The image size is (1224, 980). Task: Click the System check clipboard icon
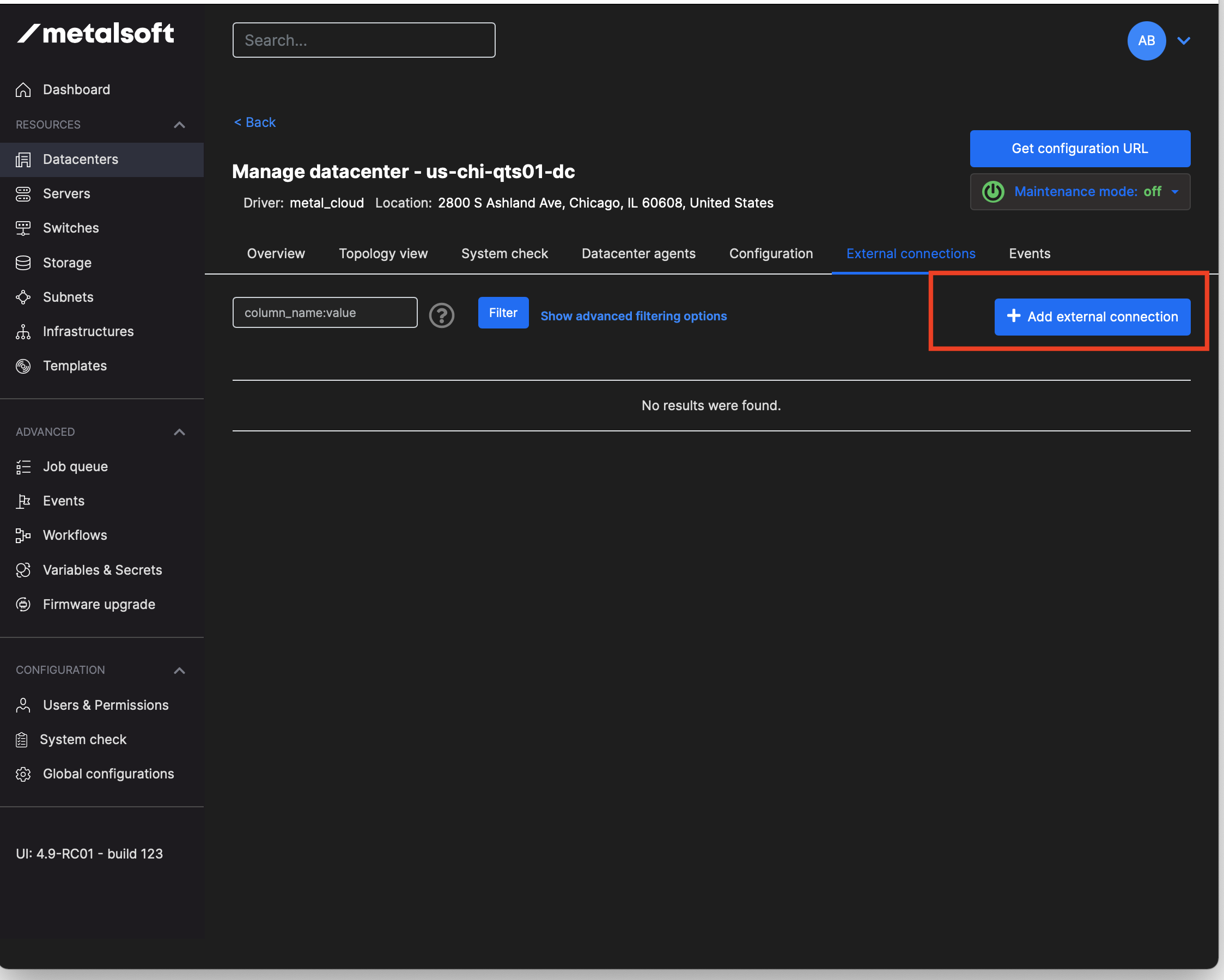(22, 740)
